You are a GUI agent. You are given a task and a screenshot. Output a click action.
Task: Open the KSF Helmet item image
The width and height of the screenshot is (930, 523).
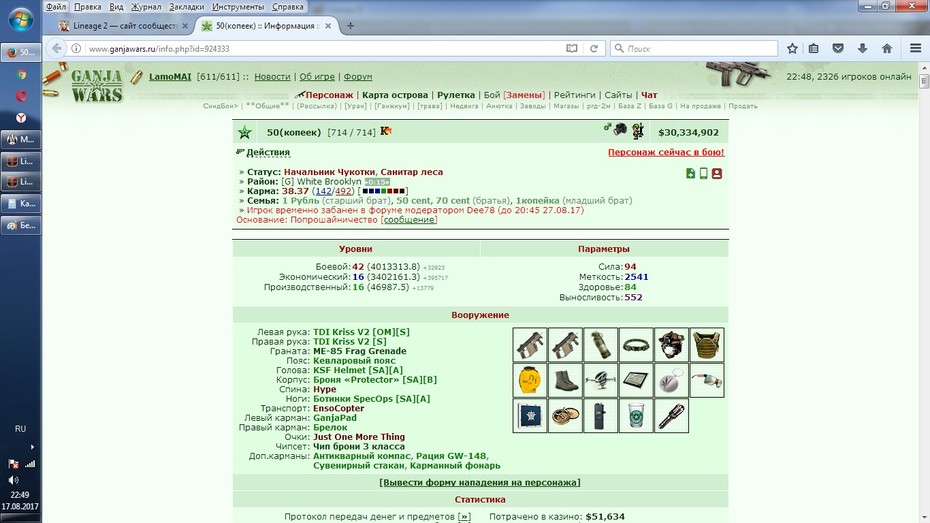[x=671, y=345]
